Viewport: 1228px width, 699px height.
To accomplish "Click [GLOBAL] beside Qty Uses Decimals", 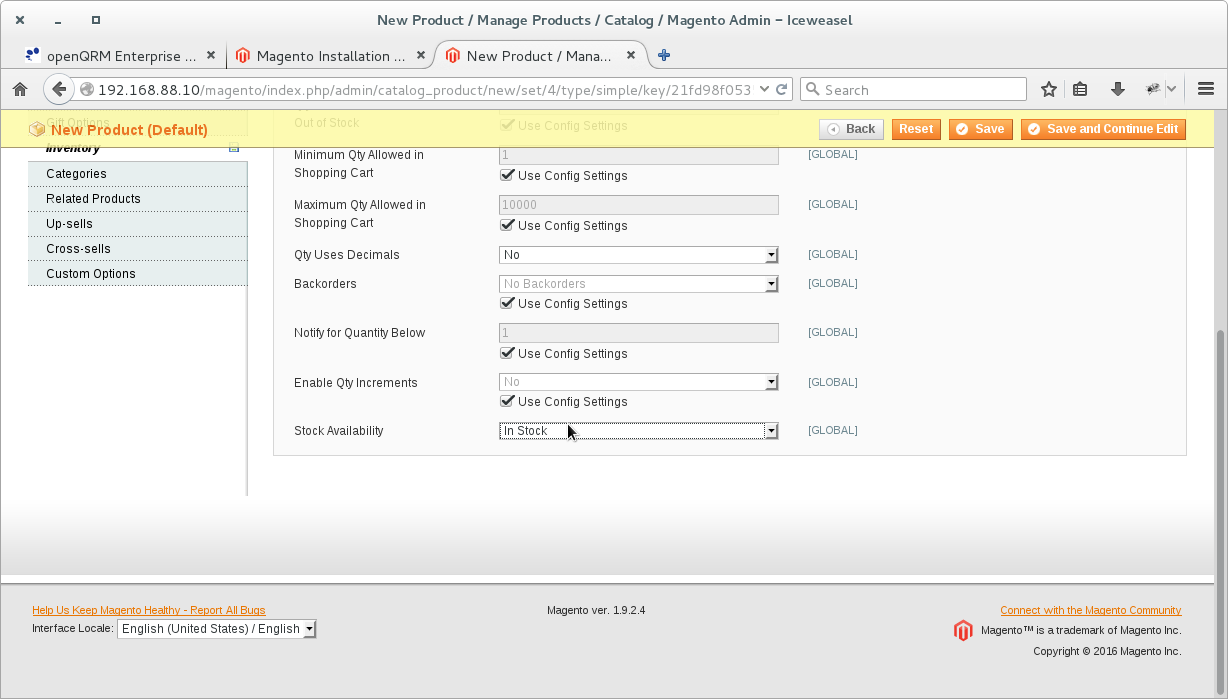I will (x=833, y=254).
